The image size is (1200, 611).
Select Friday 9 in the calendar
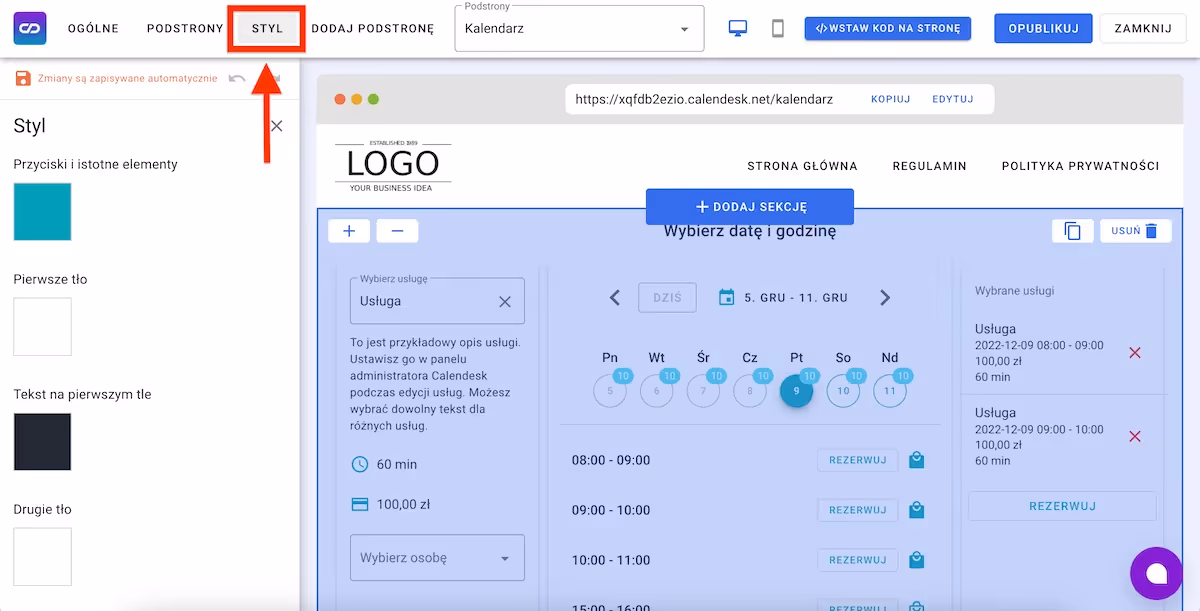point(796,391)
